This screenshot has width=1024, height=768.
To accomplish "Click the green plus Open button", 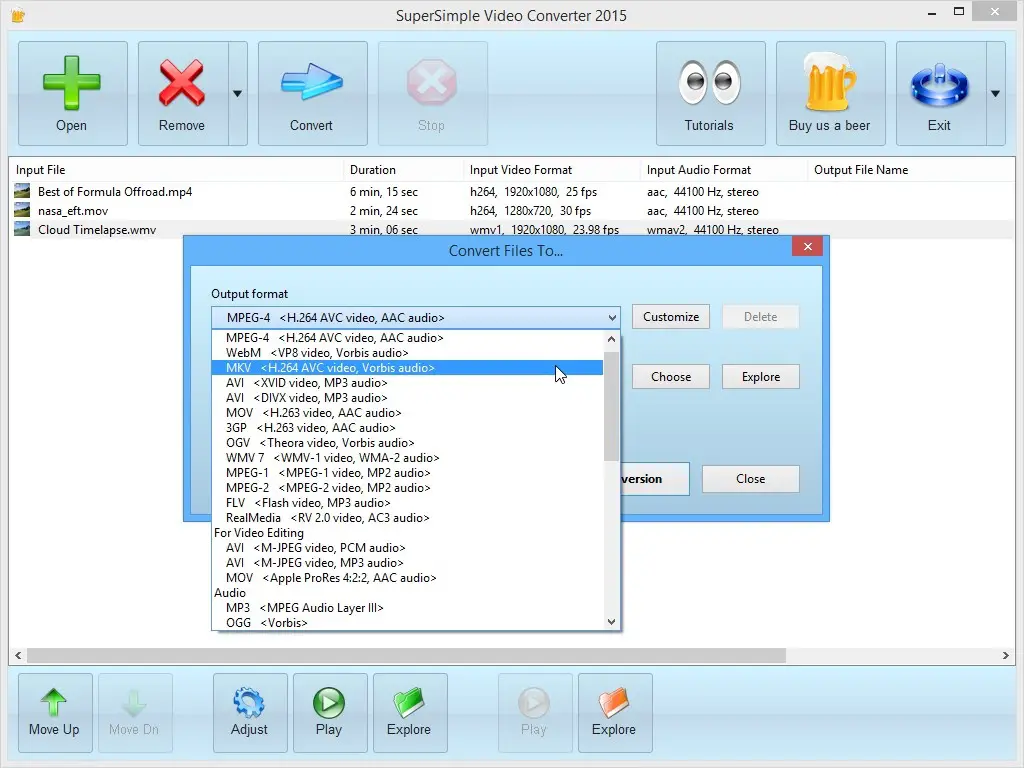I will [x=72, y=93].
